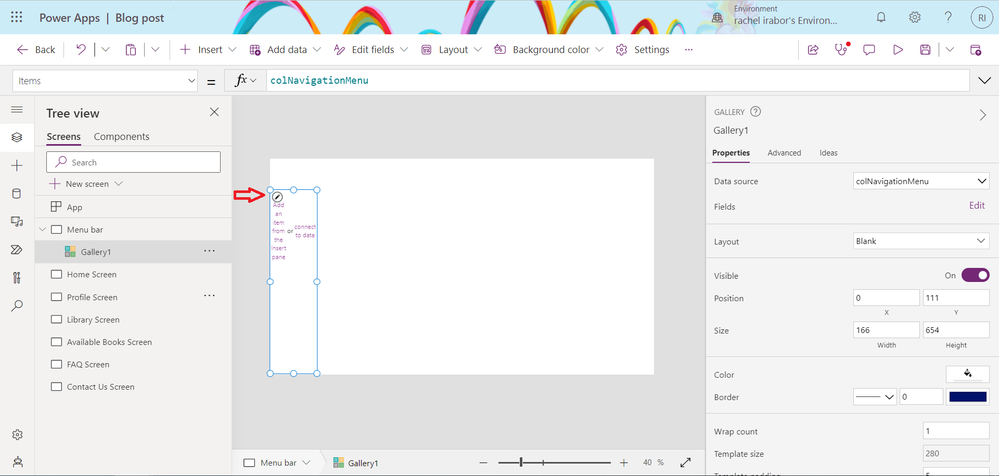999x476 pixels.
Task: Open Settings in the command bar
Action: 642,50
